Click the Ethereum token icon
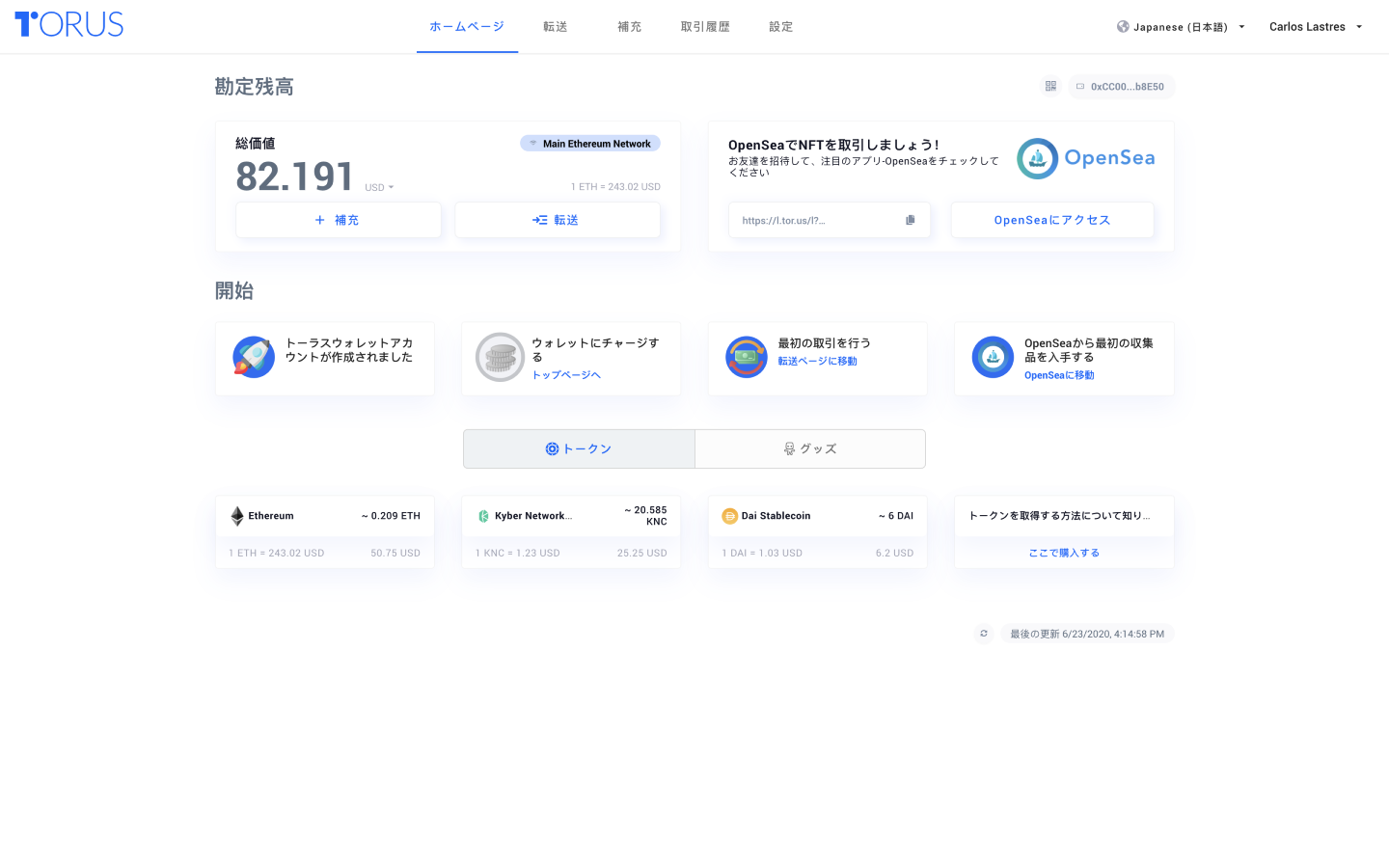 (237, 516)
